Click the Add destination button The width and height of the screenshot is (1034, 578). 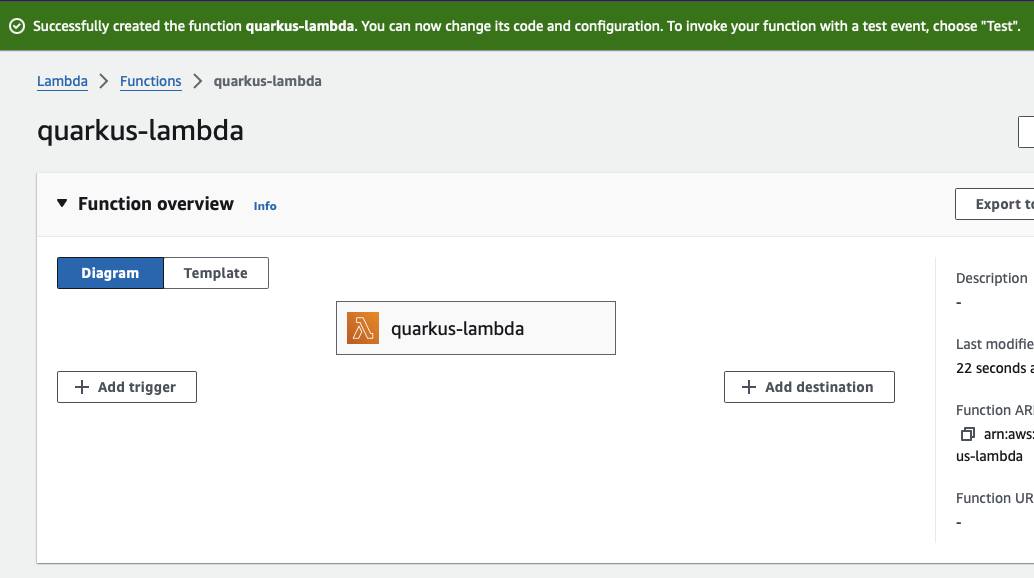tap(809, 387)
